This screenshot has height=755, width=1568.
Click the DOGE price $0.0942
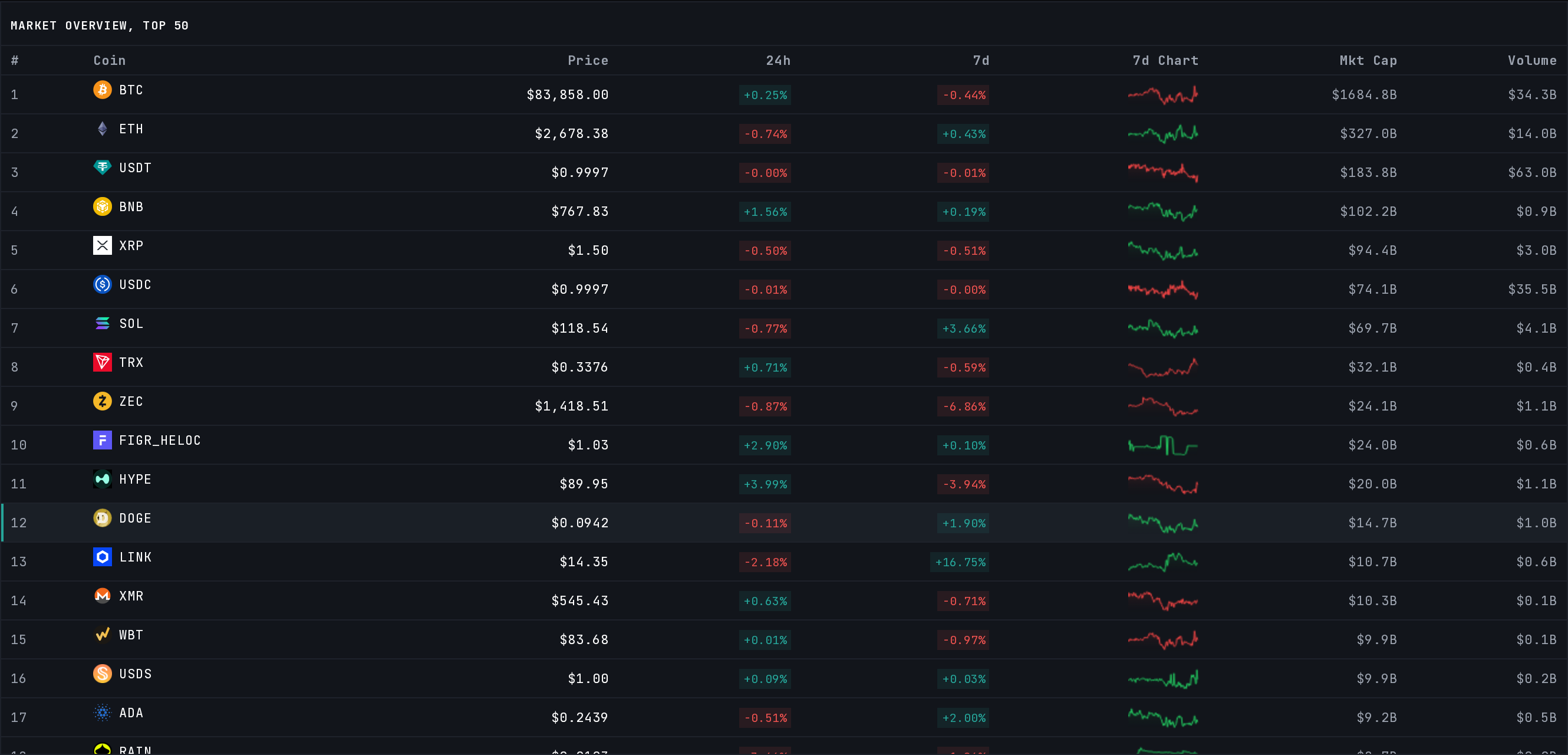[x=579, y=523]
